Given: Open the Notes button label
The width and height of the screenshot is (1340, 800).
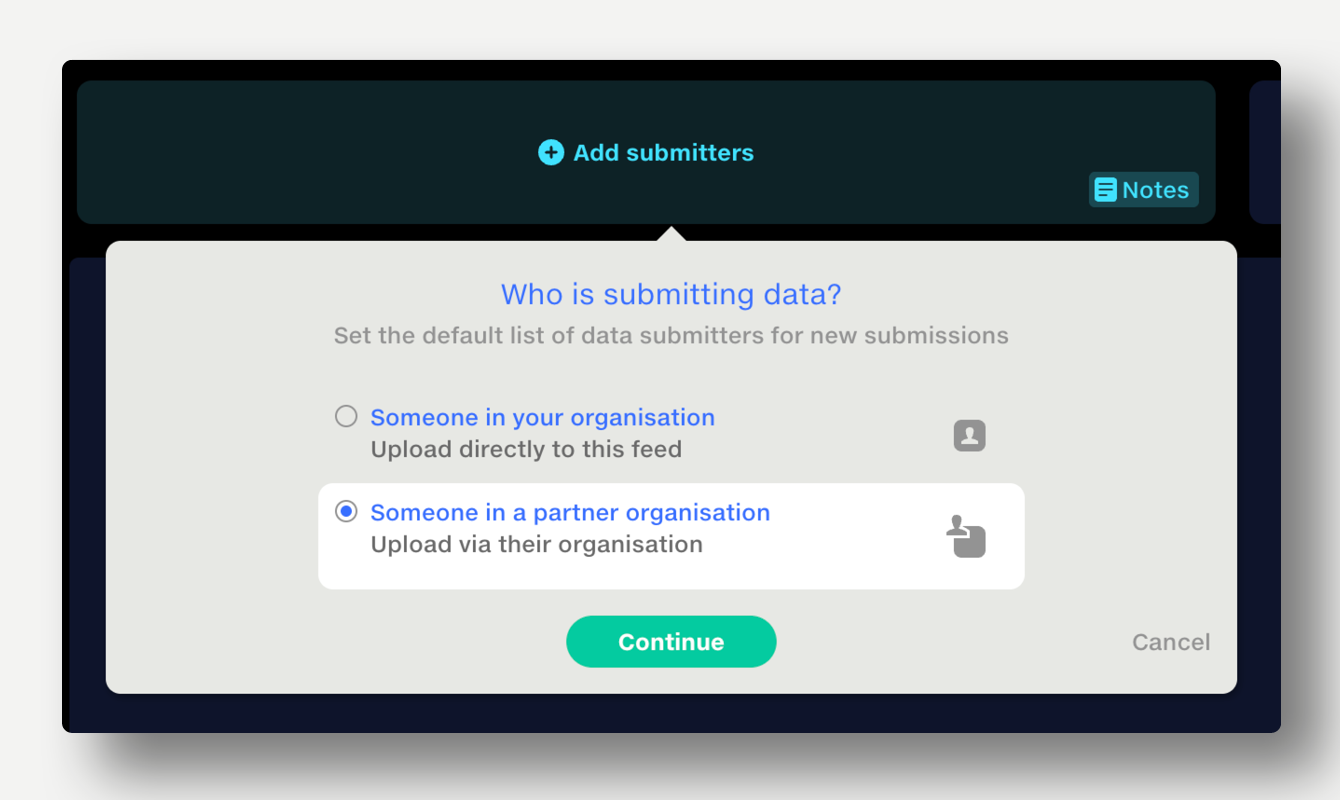Looking at the screenshot, I should pos(1155,190).
